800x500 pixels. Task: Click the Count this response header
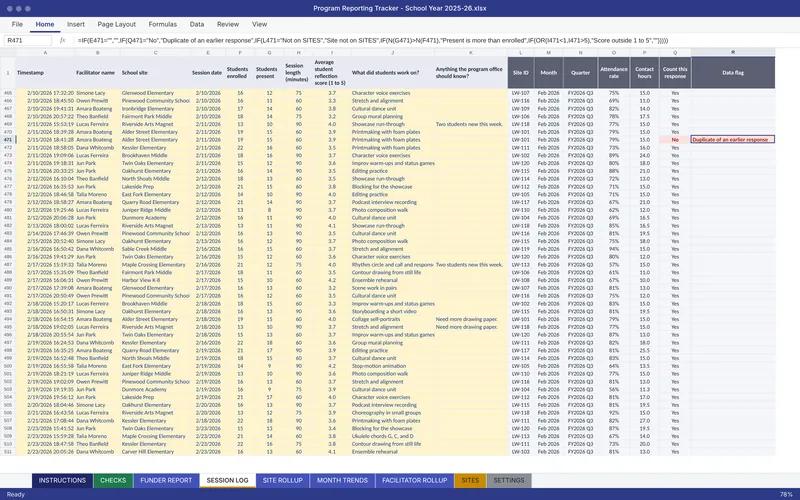click(675, 72)
